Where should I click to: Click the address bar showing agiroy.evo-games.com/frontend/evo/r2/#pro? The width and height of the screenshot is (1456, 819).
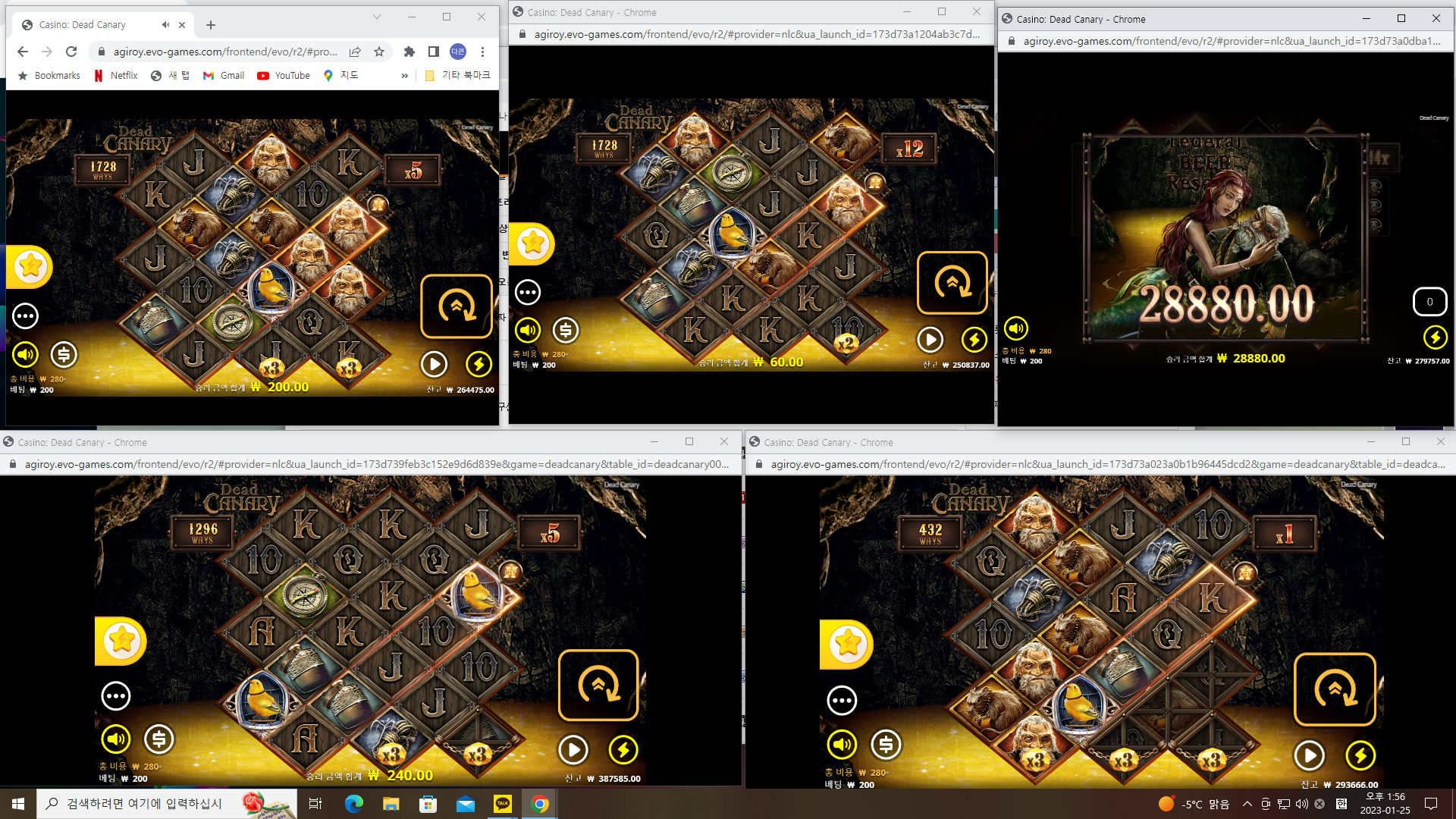[226, 52]
